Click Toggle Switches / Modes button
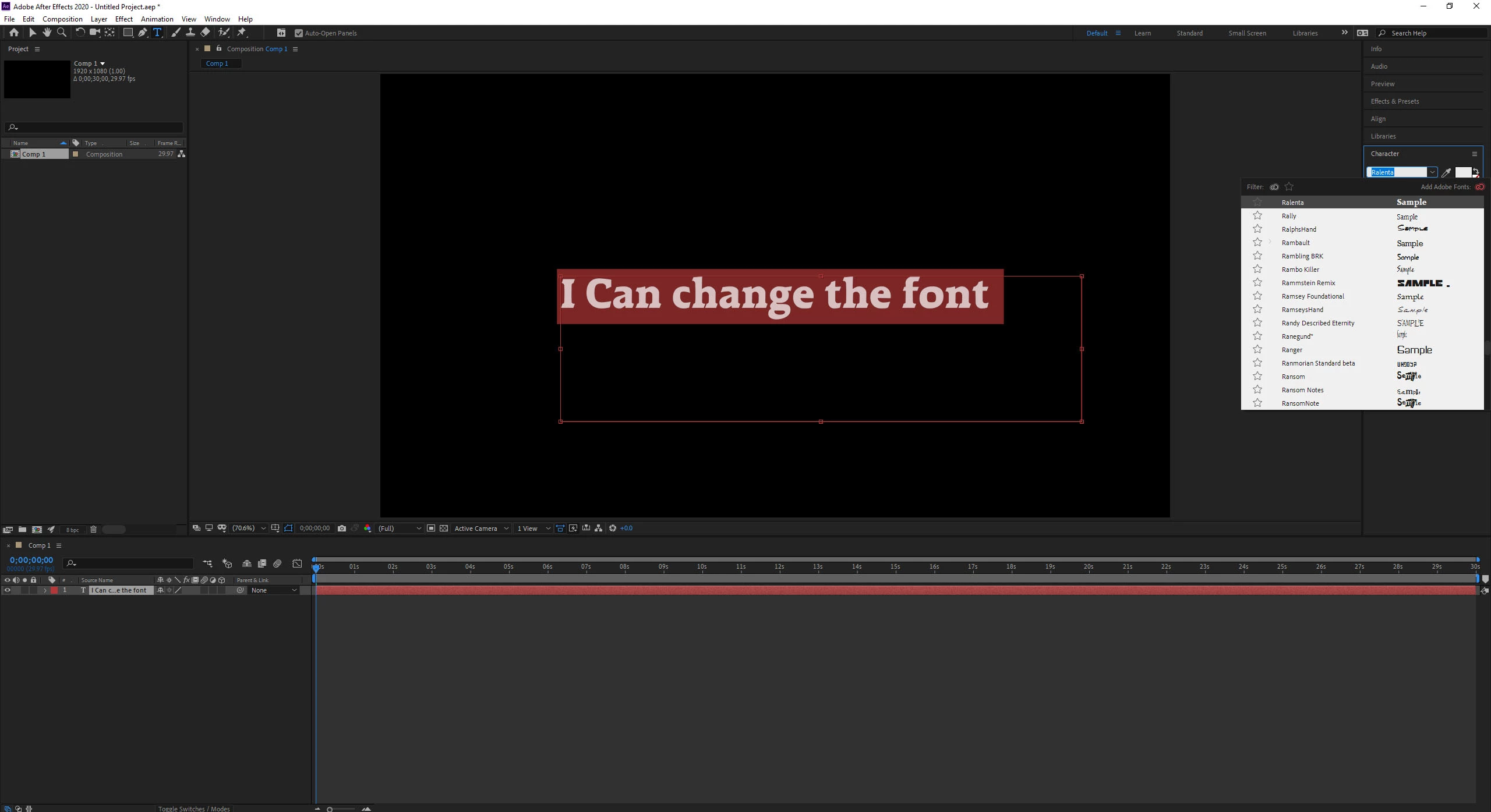 194,809
